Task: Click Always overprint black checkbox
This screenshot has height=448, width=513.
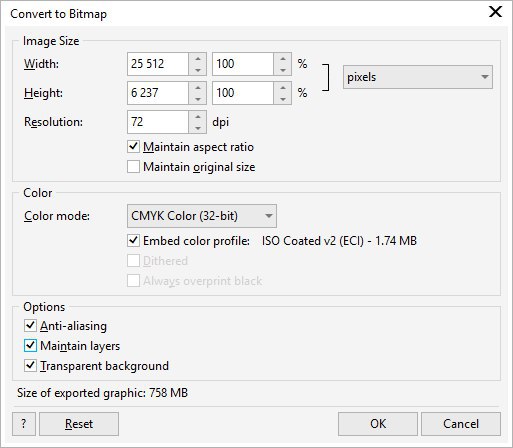Action: (133, 281)
